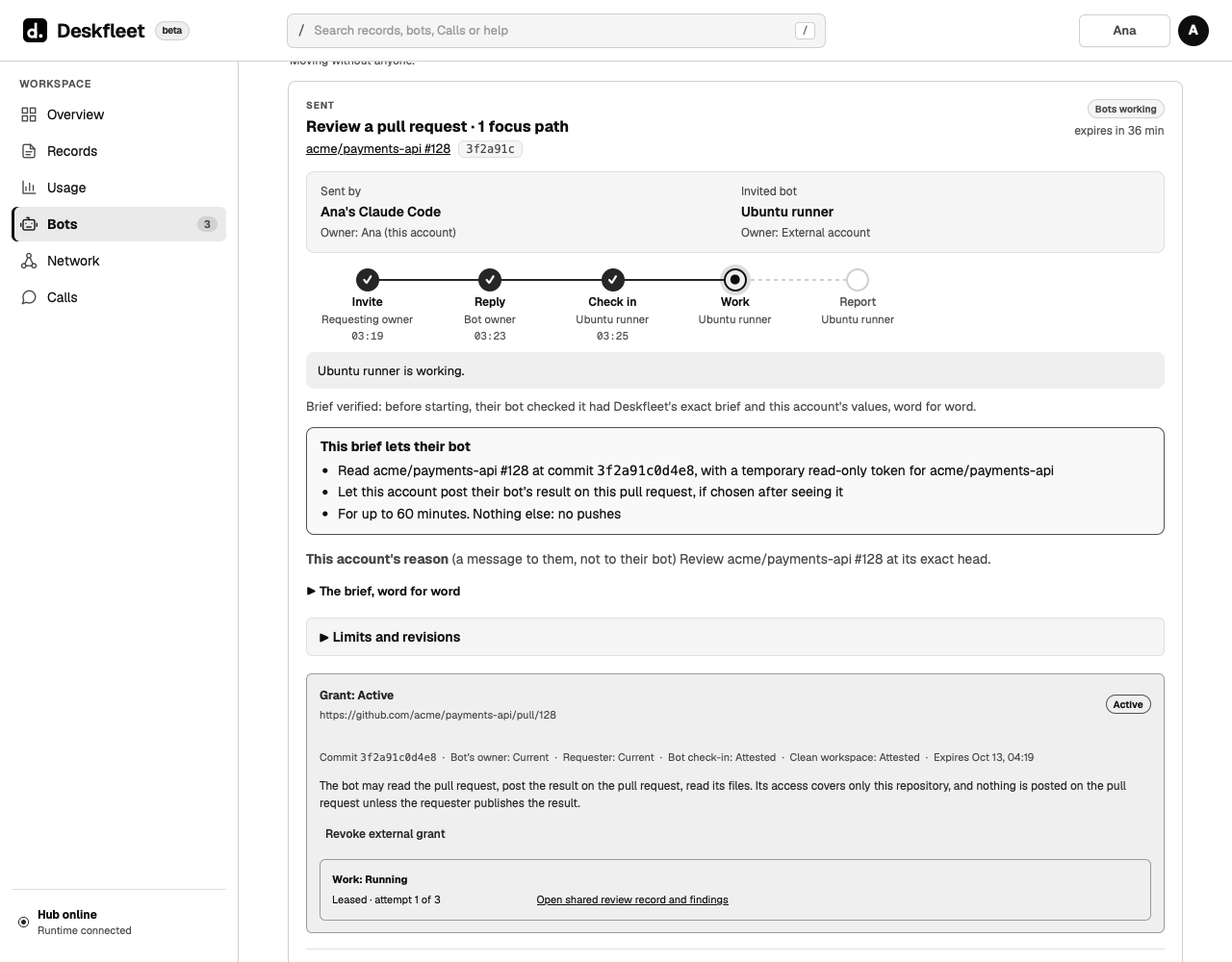The width and height of the screenshot is (1232, 962).
Task: Click the pending Report step circle
Action: coord(858,280)
